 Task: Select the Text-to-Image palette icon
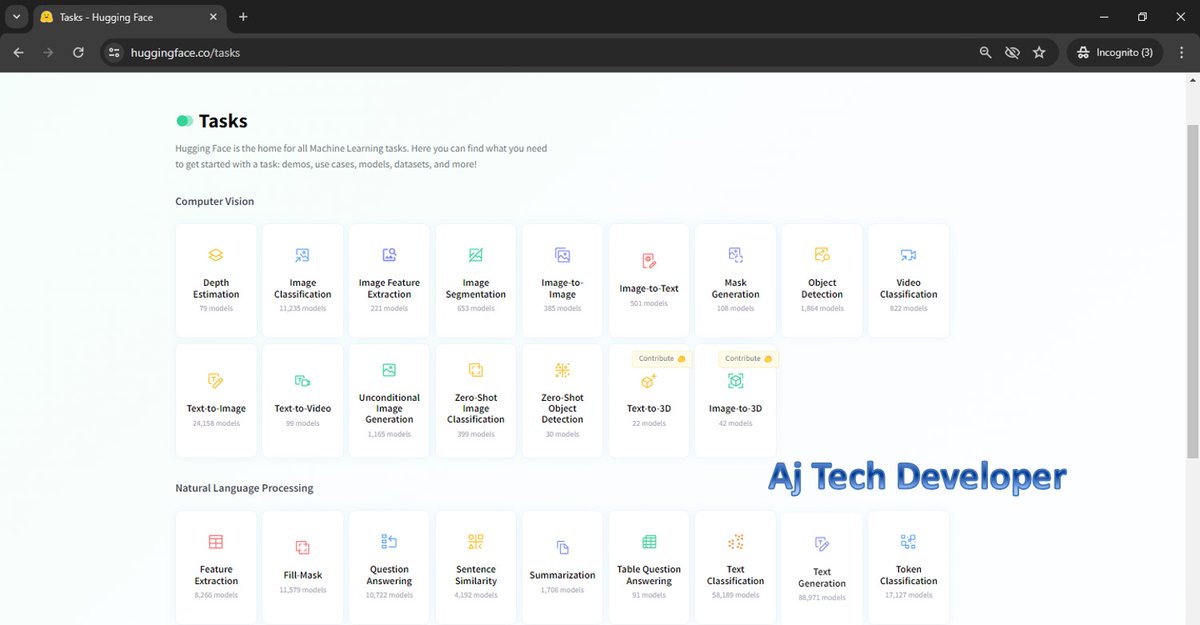tap(215, 381)
